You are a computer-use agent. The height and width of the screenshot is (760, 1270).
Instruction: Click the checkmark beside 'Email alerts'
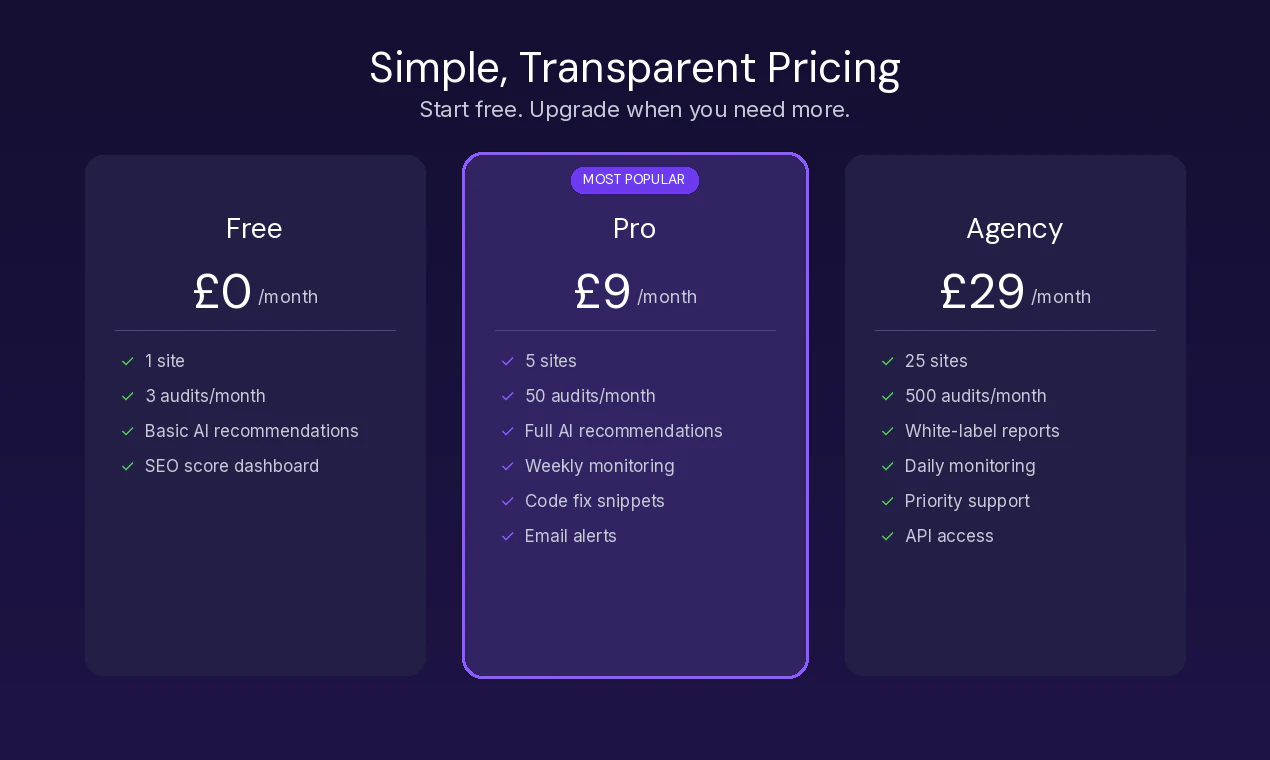(x=507, y=536)
